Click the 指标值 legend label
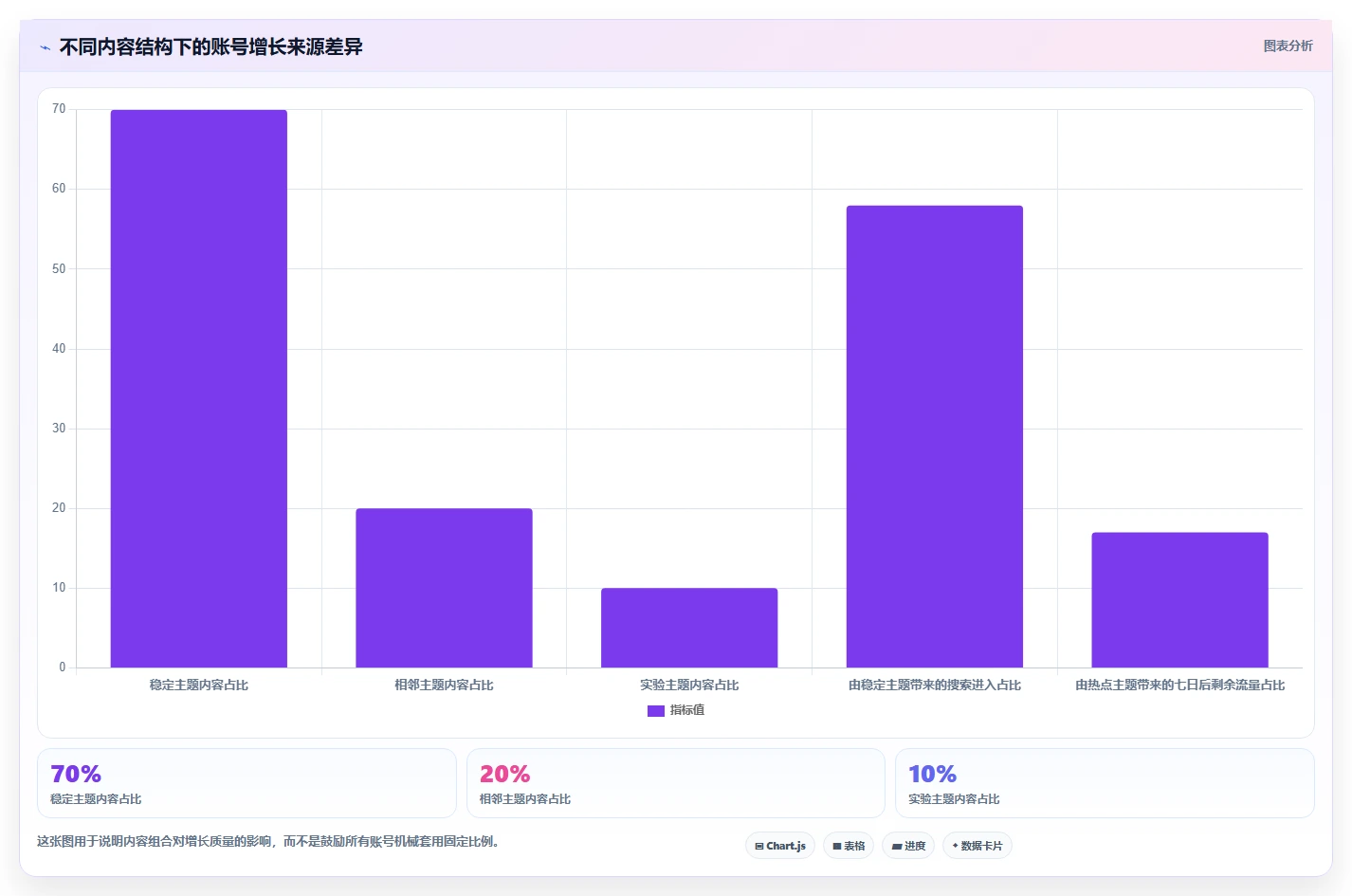1352x896 pixels. click(x=687, y=710)
